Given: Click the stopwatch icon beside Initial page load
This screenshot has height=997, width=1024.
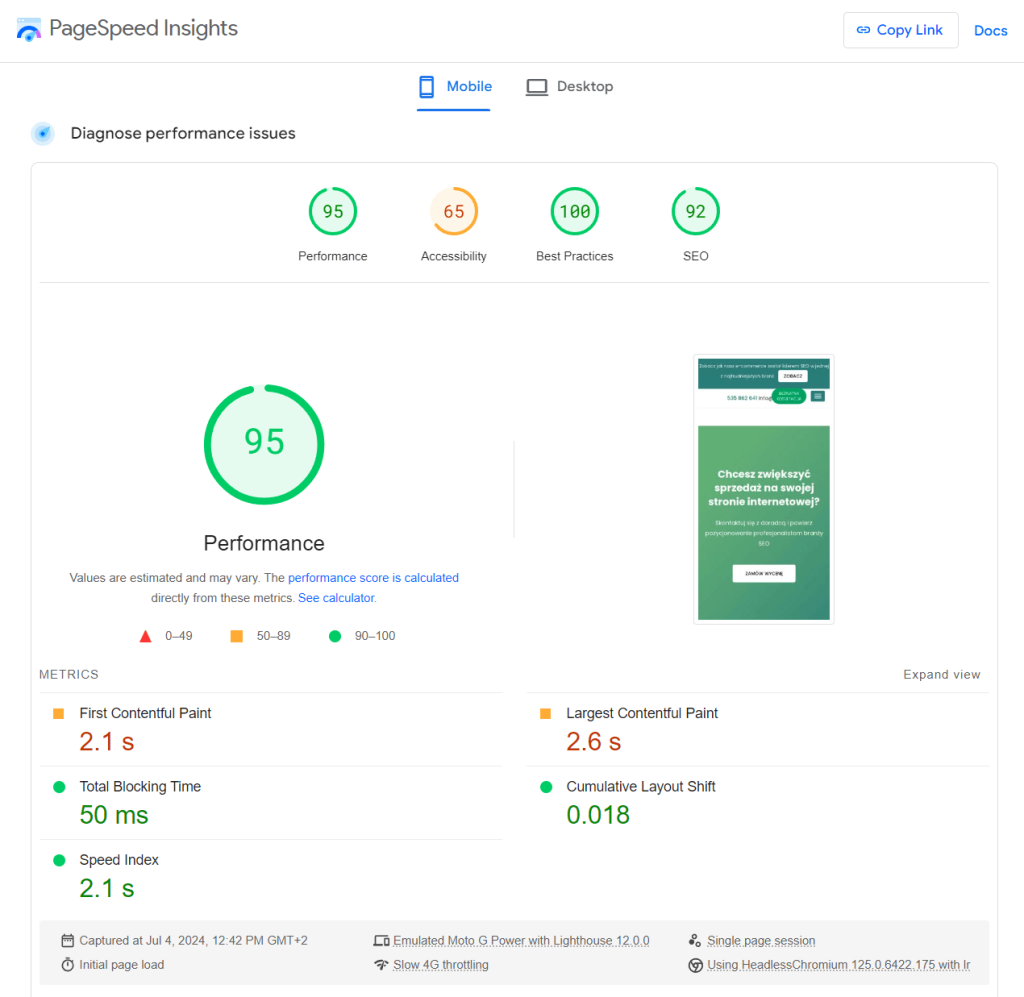Looking at the screenshot, I should point(68,965).
